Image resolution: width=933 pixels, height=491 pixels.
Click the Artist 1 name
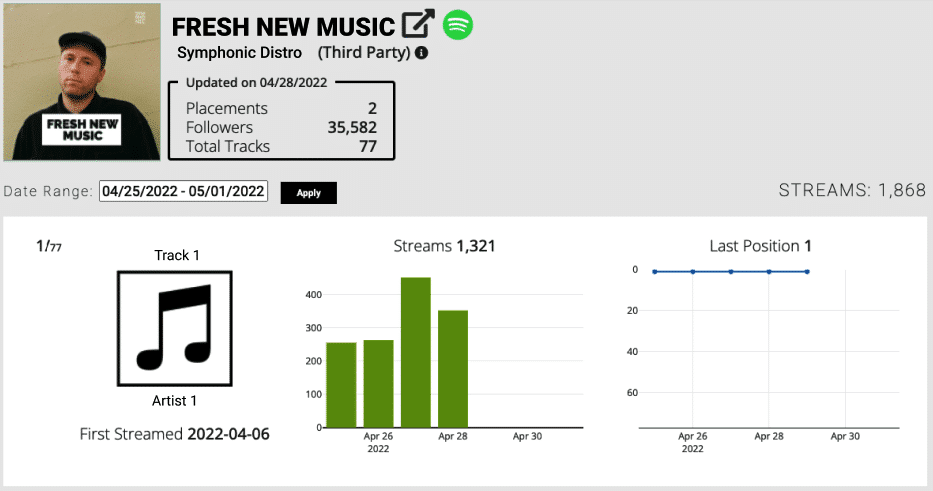pos(174,401)
